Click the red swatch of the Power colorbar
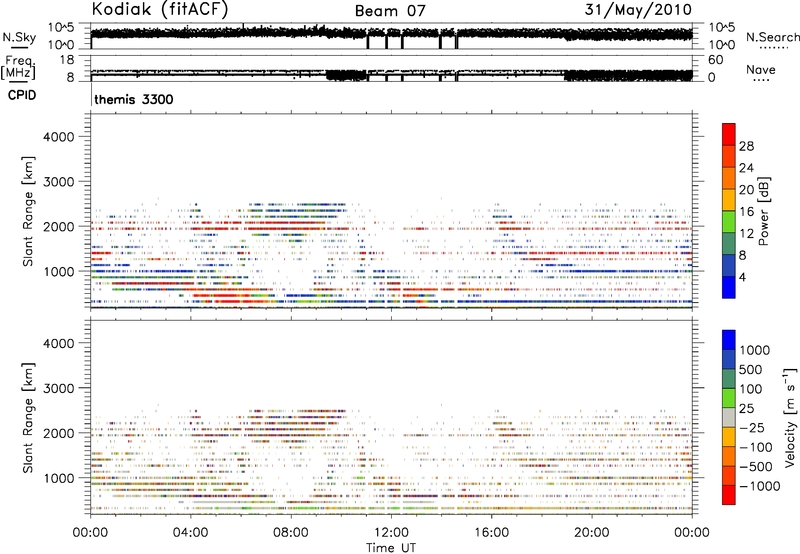This screenshot has height=554, width=800. click(729, 134)
